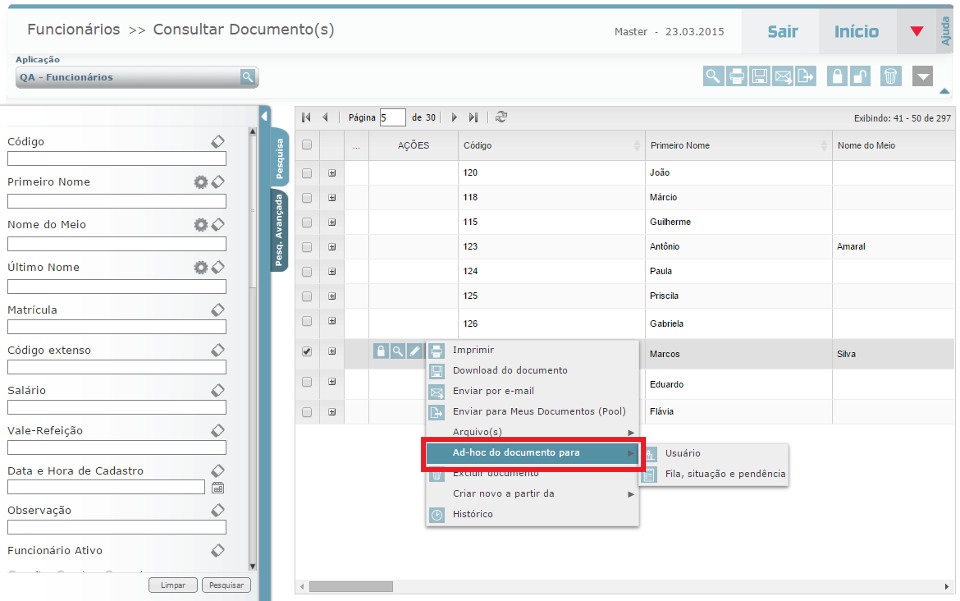Expand the row details for Antônio
This screenshot has width=960, height=601.
point(332,246)
